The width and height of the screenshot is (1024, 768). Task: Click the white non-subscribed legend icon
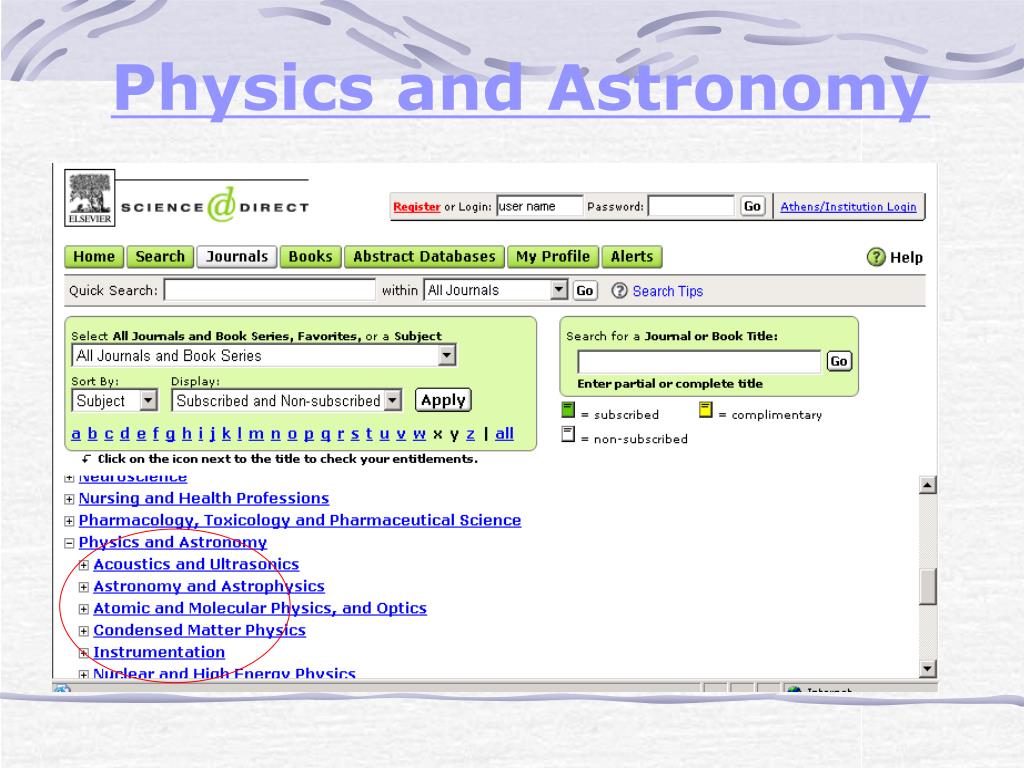click(568, 434)
